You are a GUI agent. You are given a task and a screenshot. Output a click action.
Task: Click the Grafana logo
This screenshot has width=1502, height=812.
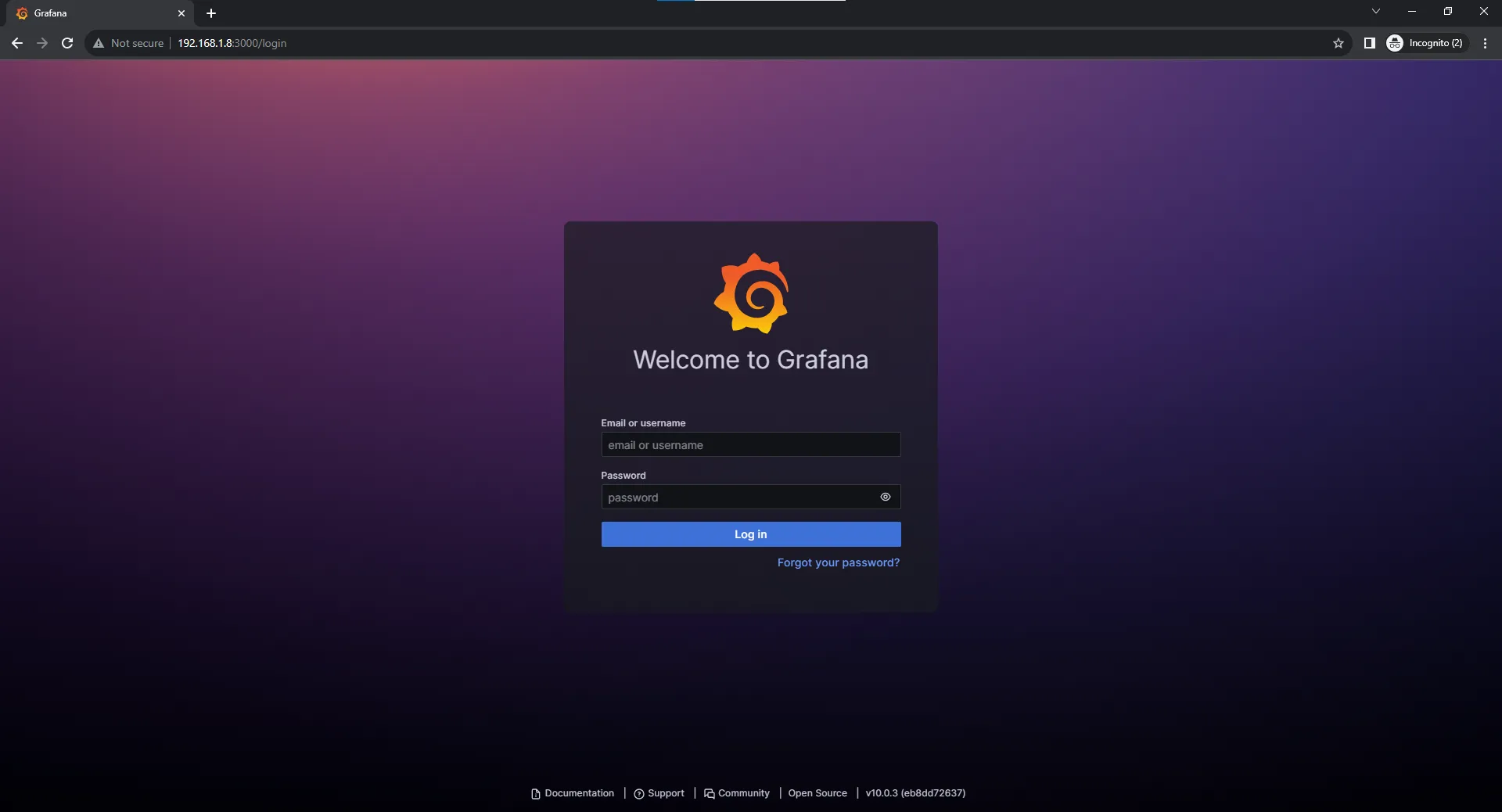pos(751,293)
